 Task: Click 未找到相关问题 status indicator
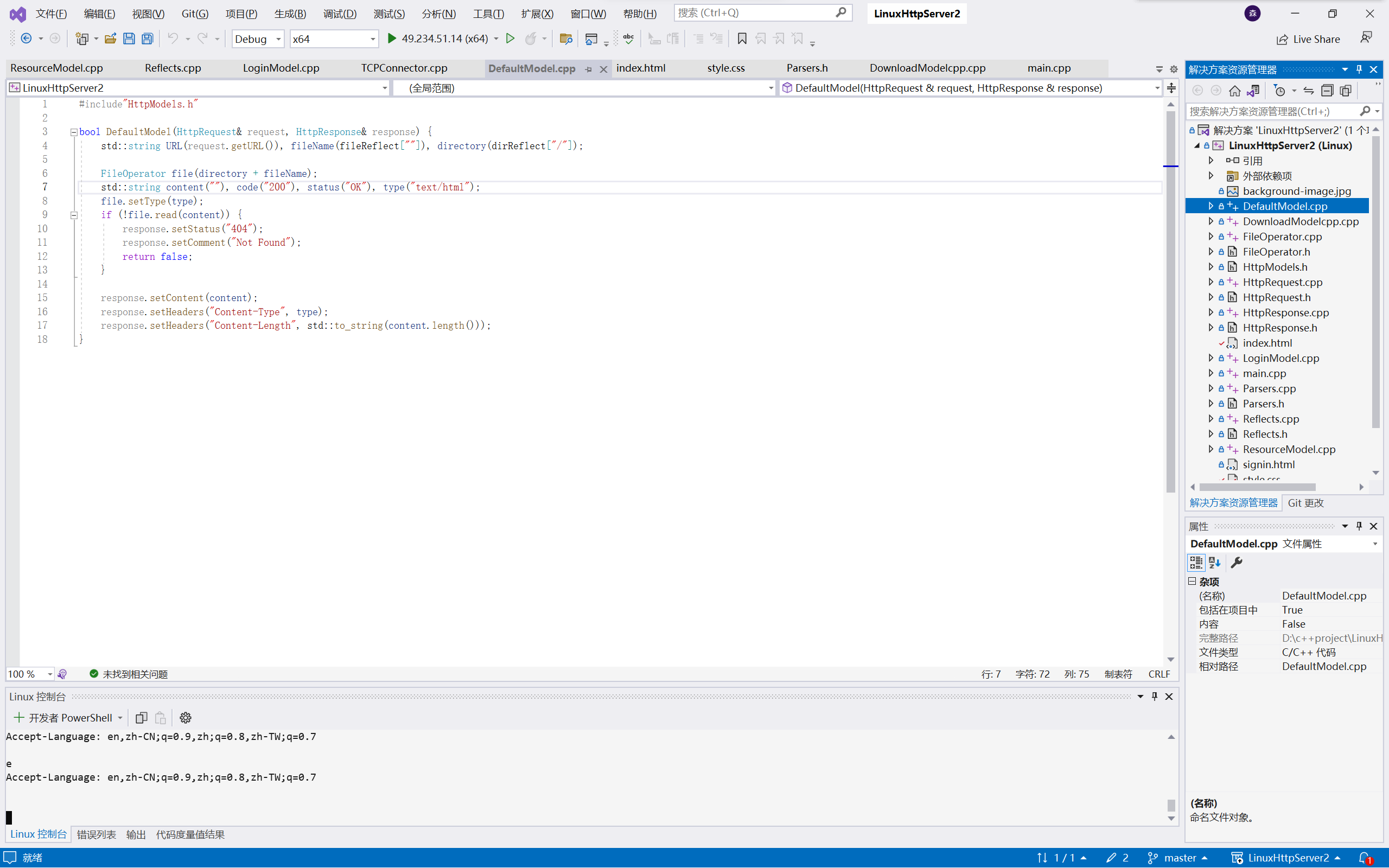click(129, 674)
